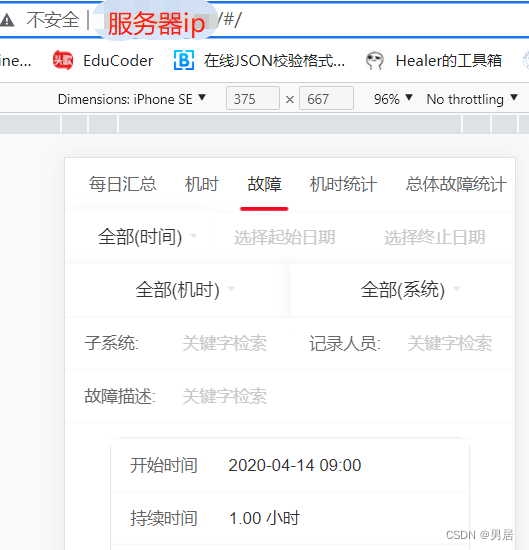Expand the 全部(时间) filter dropdown
This screenshot has height=550, width=529.
click(x=147, y=237)
